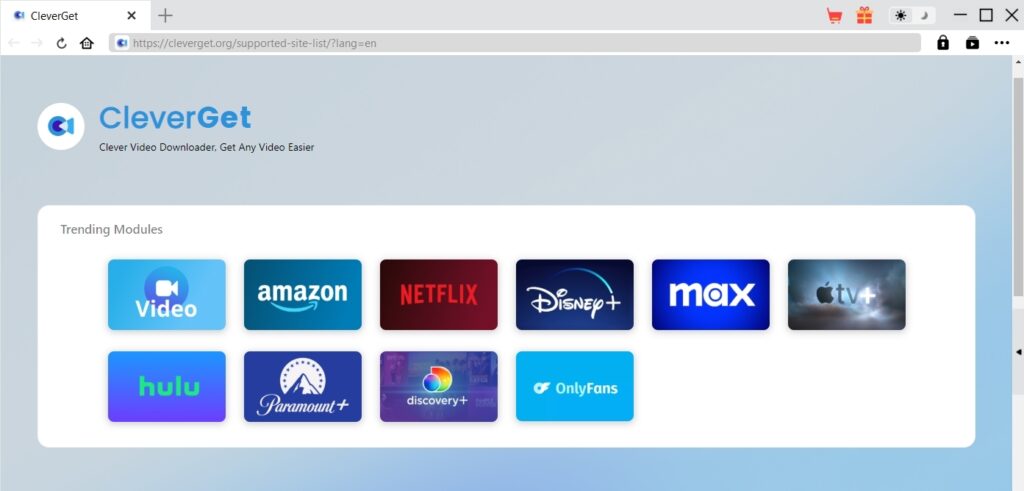
Task: Open a new tab with plus button
Action: point(165,15)
